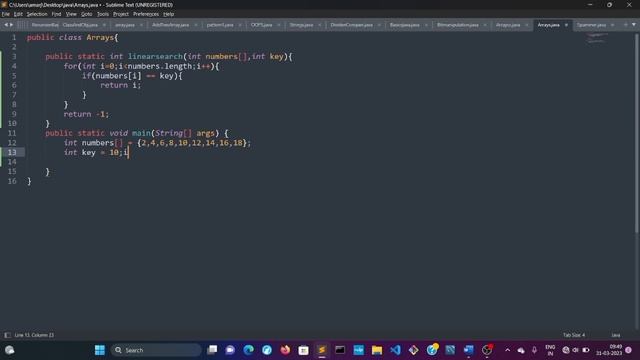Open the weather widget in taskbar corner
The width and height of the screenshot is (640, 360).
10,350
